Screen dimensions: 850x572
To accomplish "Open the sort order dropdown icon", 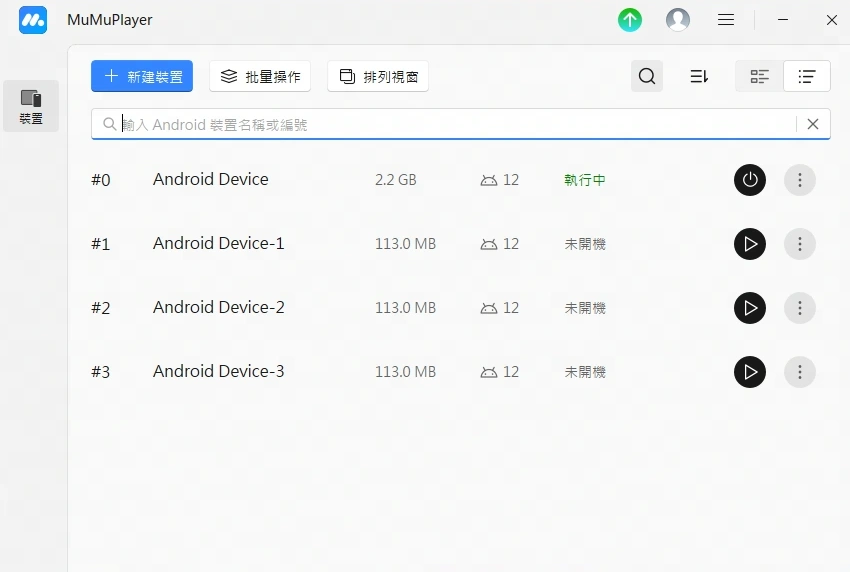I will click(699, 76).
